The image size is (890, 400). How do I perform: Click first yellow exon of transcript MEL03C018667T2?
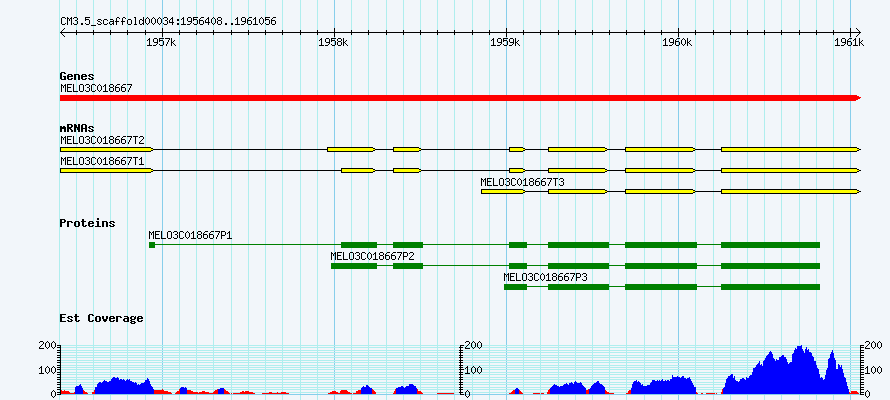[x=107, y=149]
